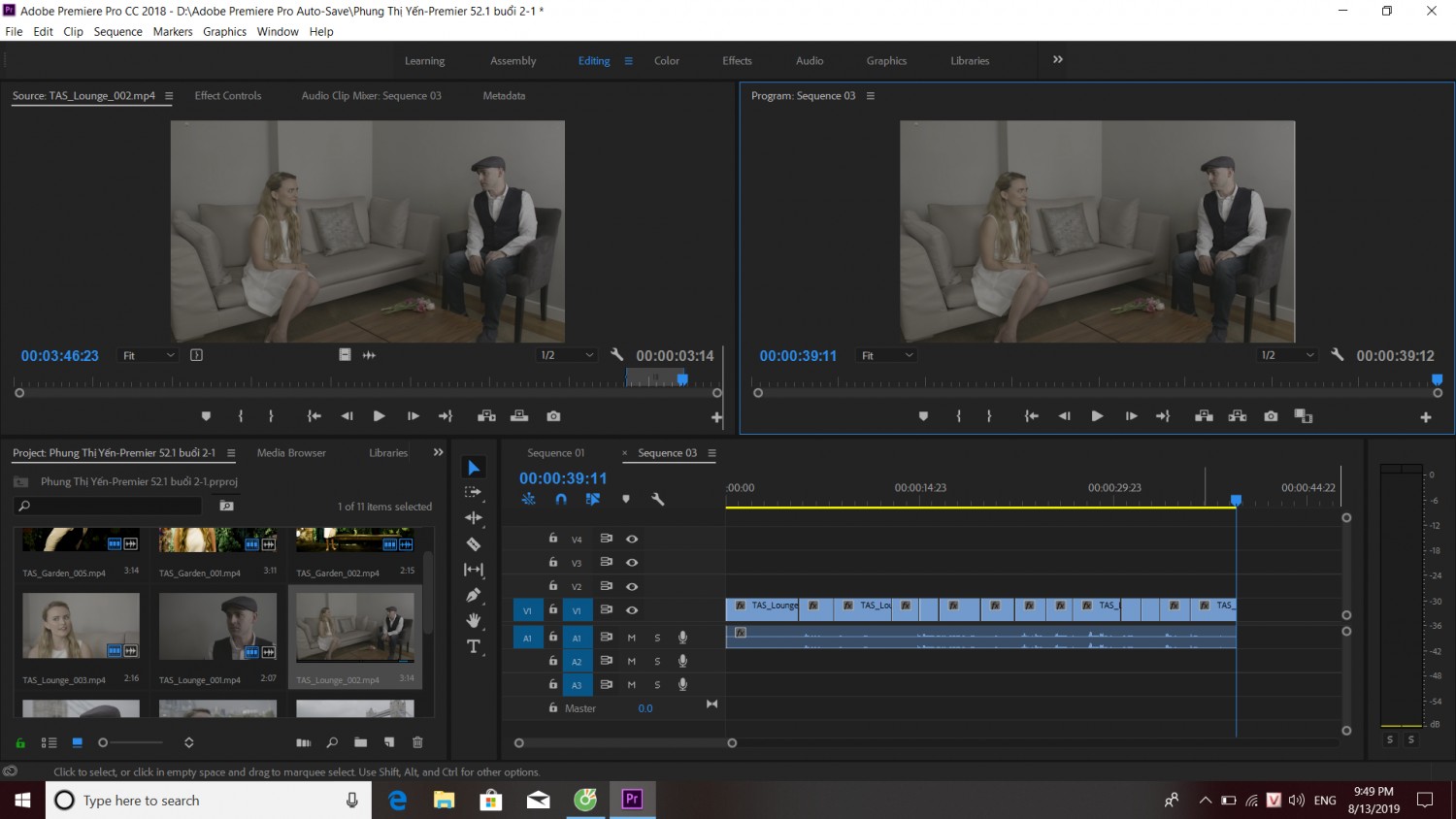1456x819 pixels.
Task: Select the Ripple Edit tool
Action: point(474,518)
